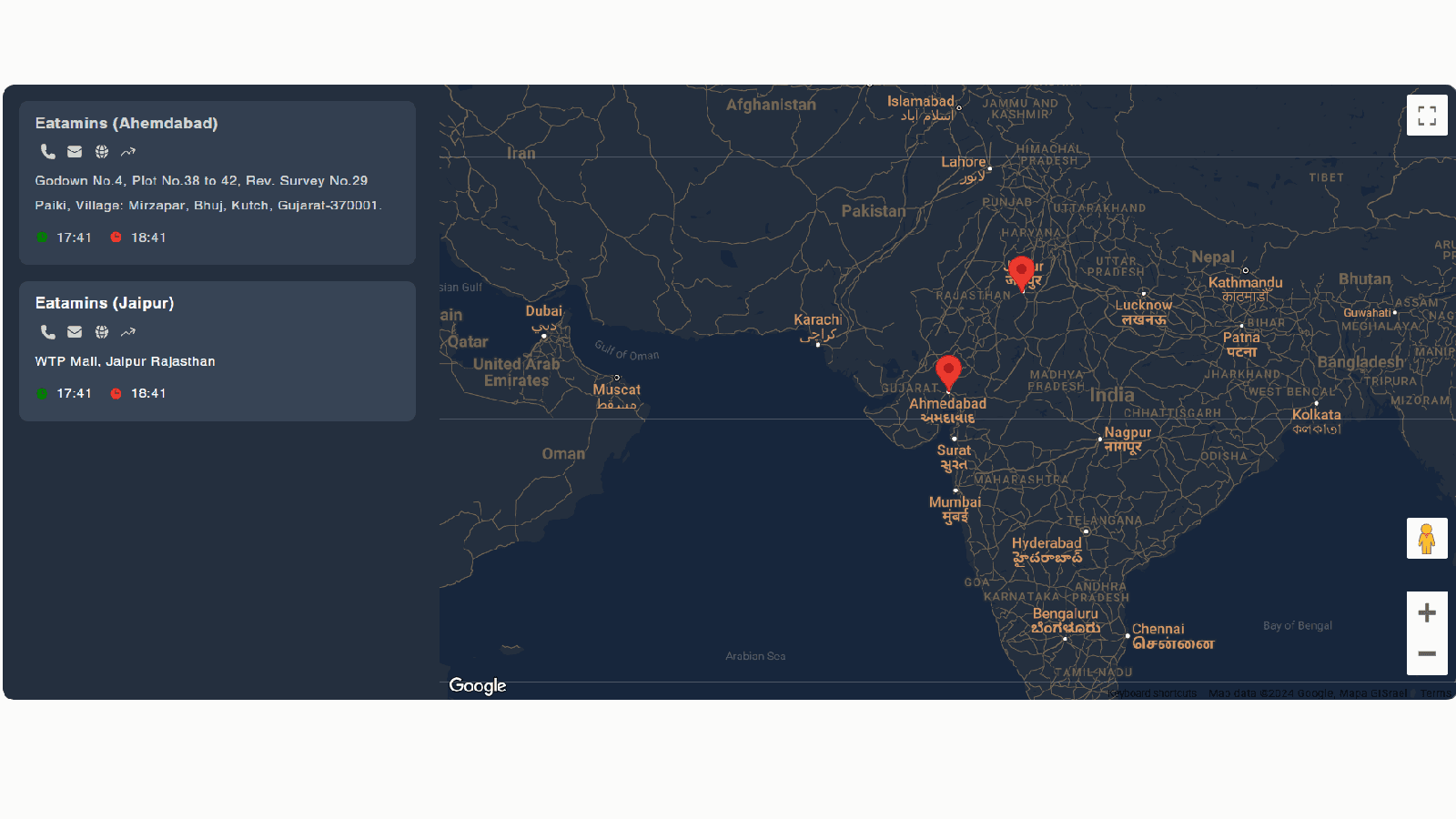1456x819 pixels.
Task: Select the Eatamins (Ahemdabad) store title
Action: click(126, 123)
